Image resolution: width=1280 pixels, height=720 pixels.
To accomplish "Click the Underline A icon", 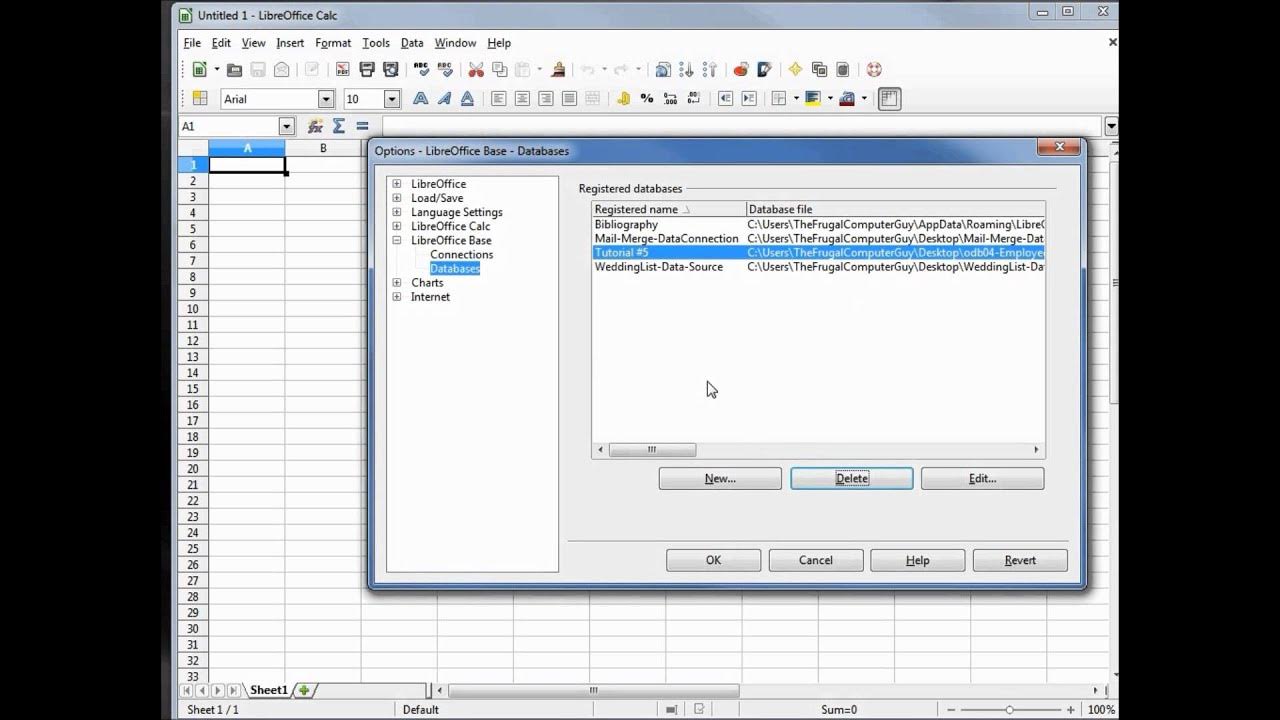I will pyautogui.click(x=469, y=99).
